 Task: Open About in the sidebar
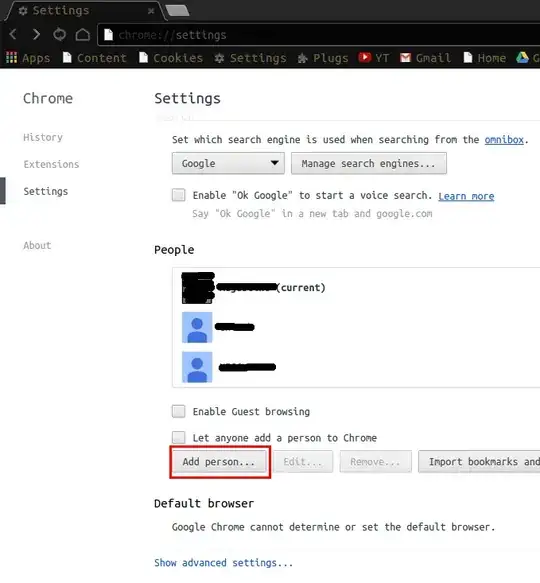(37, 245)
